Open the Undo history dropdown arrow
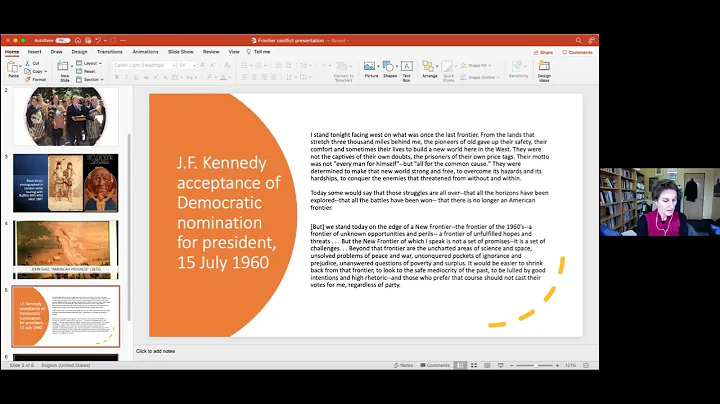720x404 pixels. (x=105, y=40)
